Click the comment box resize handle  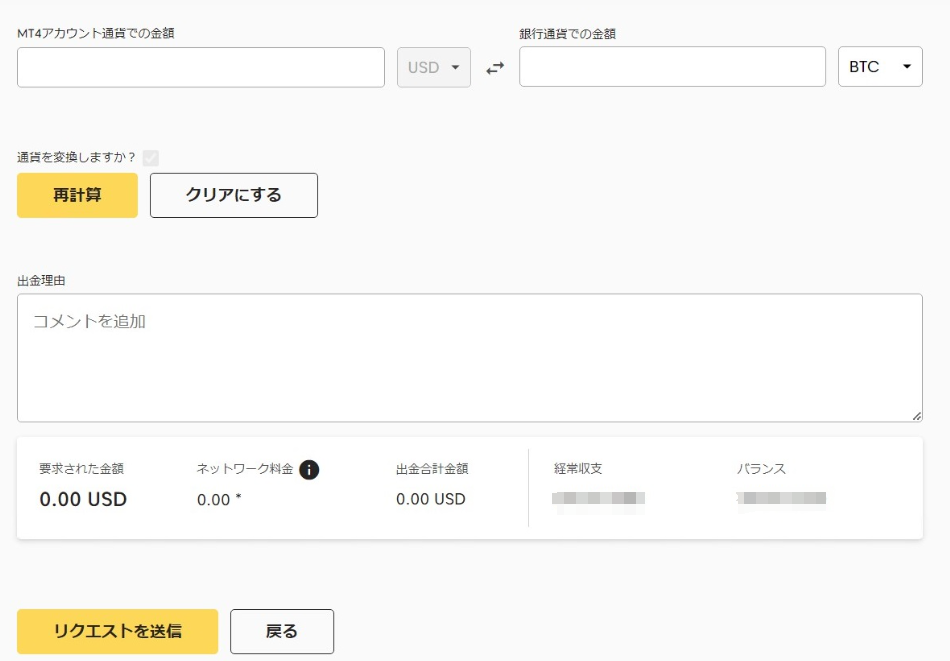(x=916, y=415)
